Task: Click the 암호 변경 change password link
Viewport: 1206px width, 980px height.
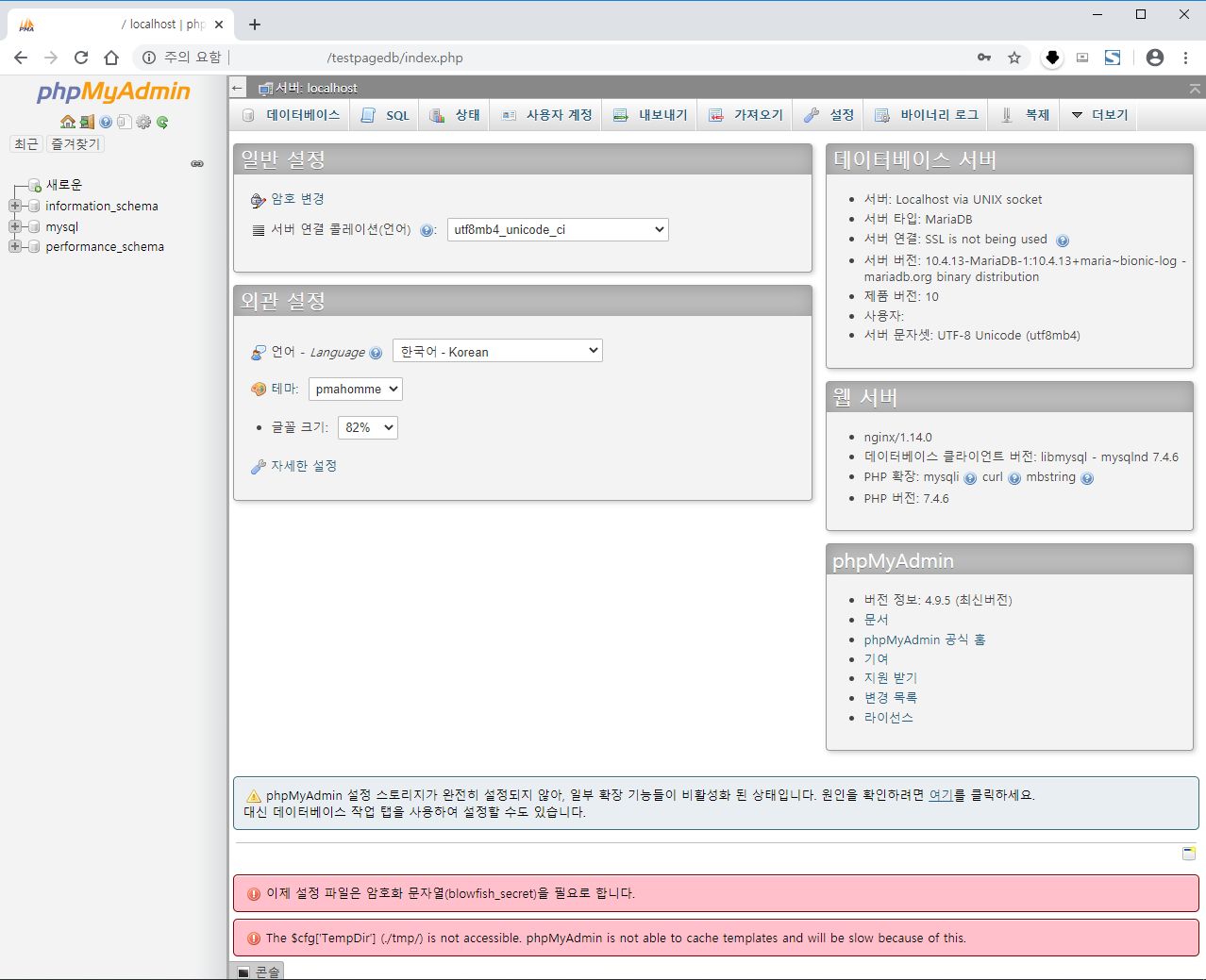Action: tap(297, 199)
